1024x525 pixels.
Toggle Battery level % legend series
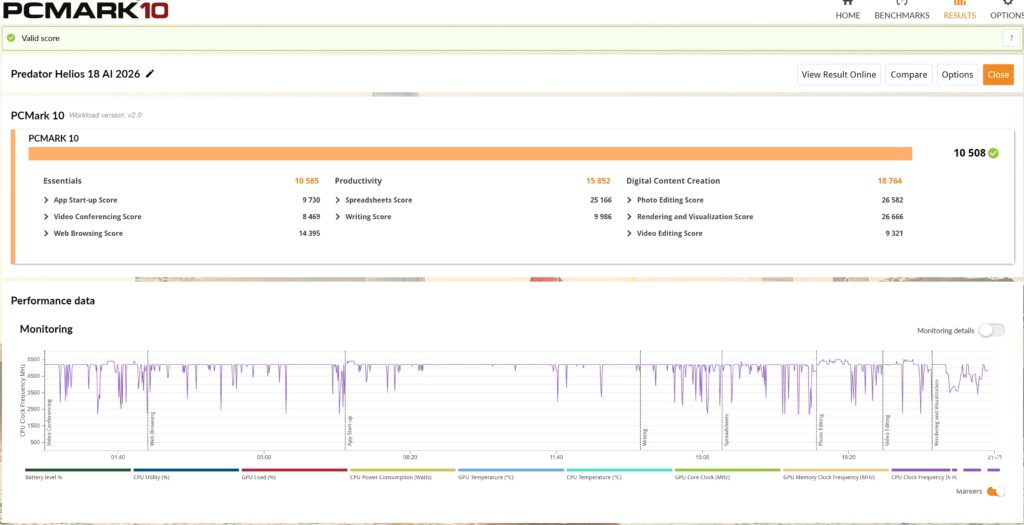(x=78, y=473)
